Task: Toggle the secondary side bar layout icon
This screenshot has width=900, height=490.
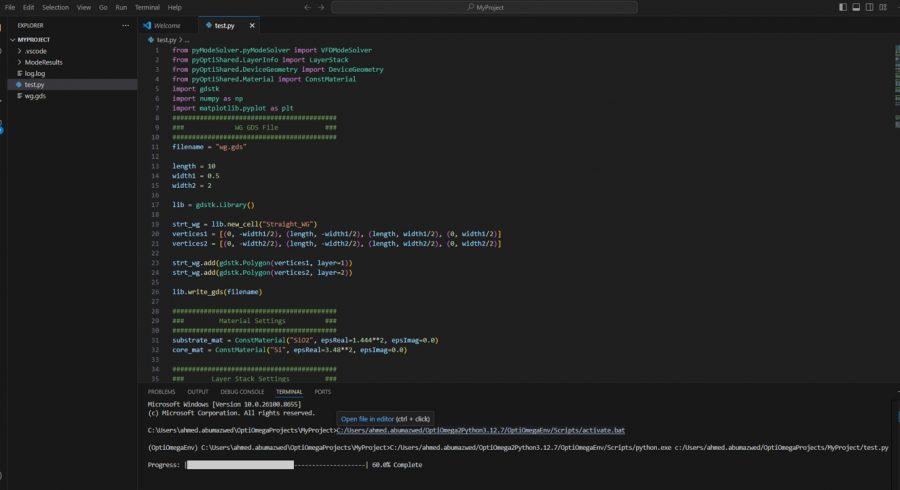Action: (x=870, y=7)
